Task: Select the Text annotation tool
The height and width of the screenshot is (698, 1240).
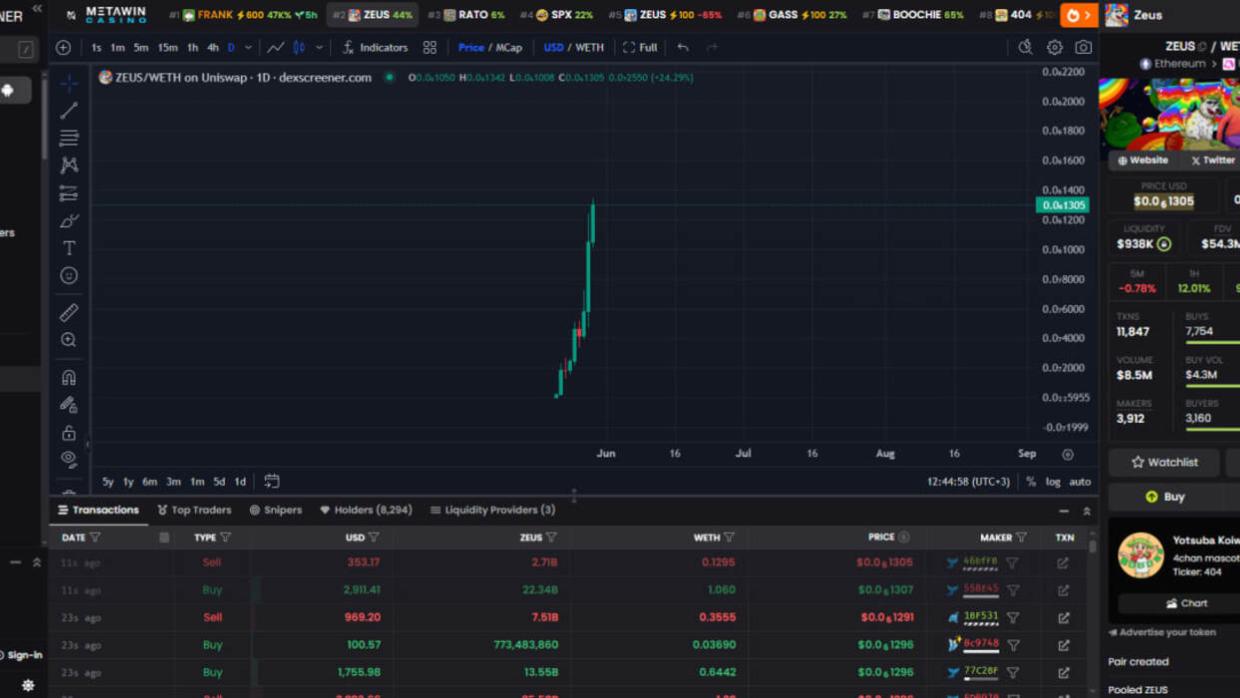Action: coord(69,248)
